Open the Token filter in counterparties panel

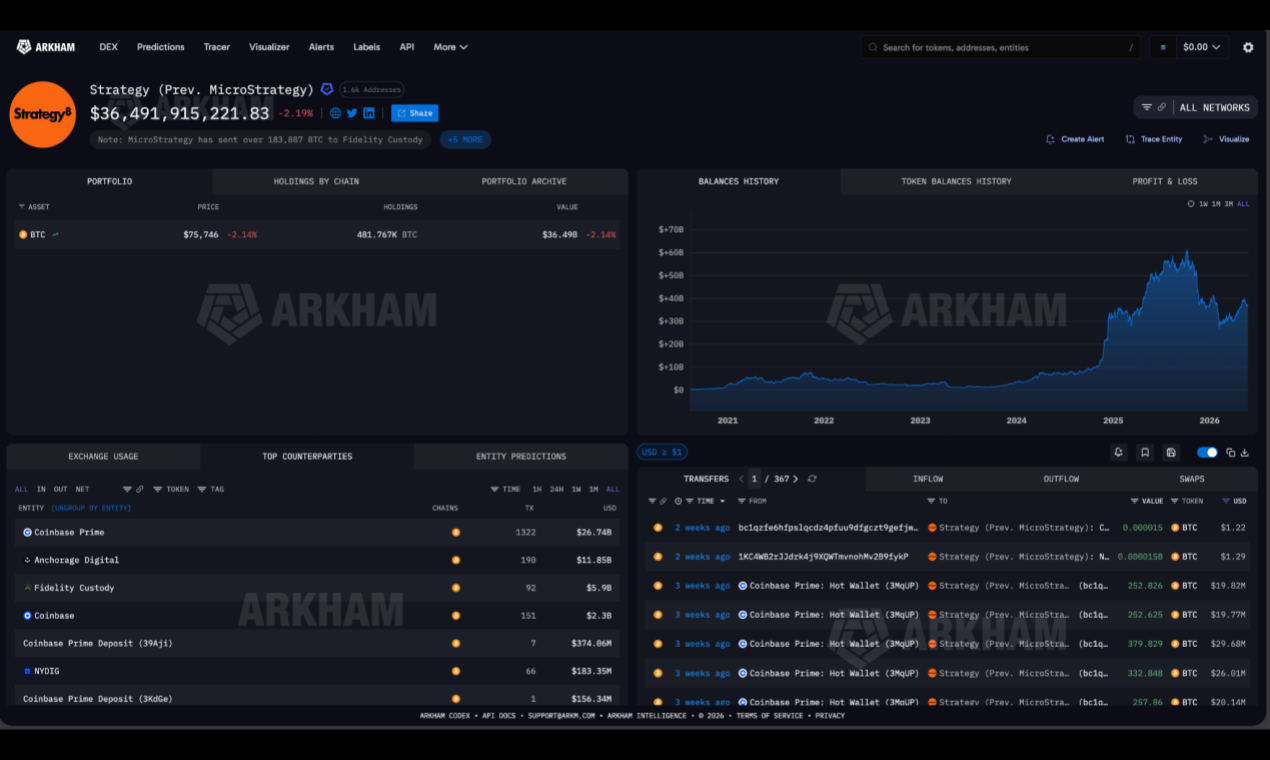point(171,489)
